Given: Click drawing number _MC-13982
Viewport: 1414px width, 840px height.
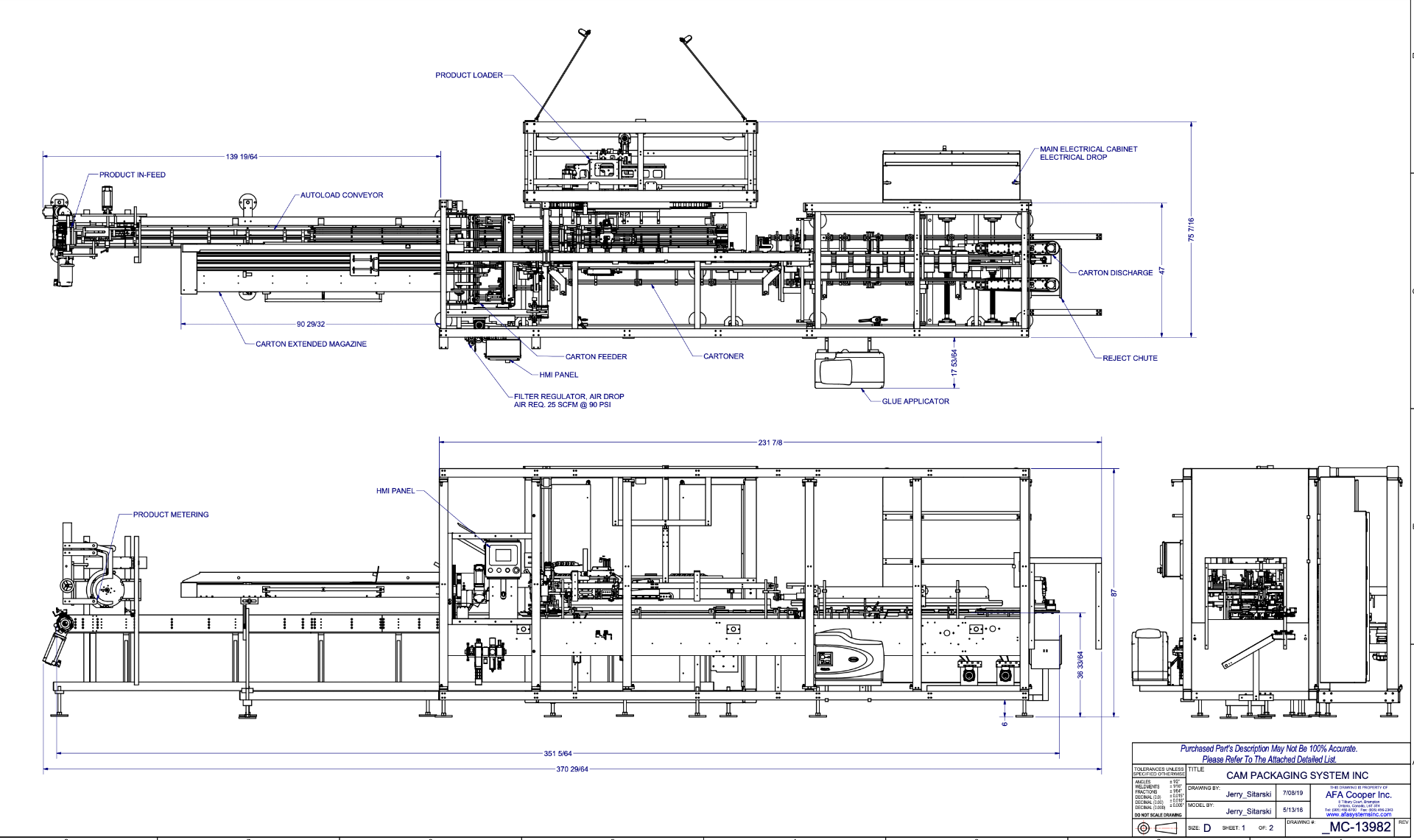Looking at the screenshot, I should pos(1356,827).
